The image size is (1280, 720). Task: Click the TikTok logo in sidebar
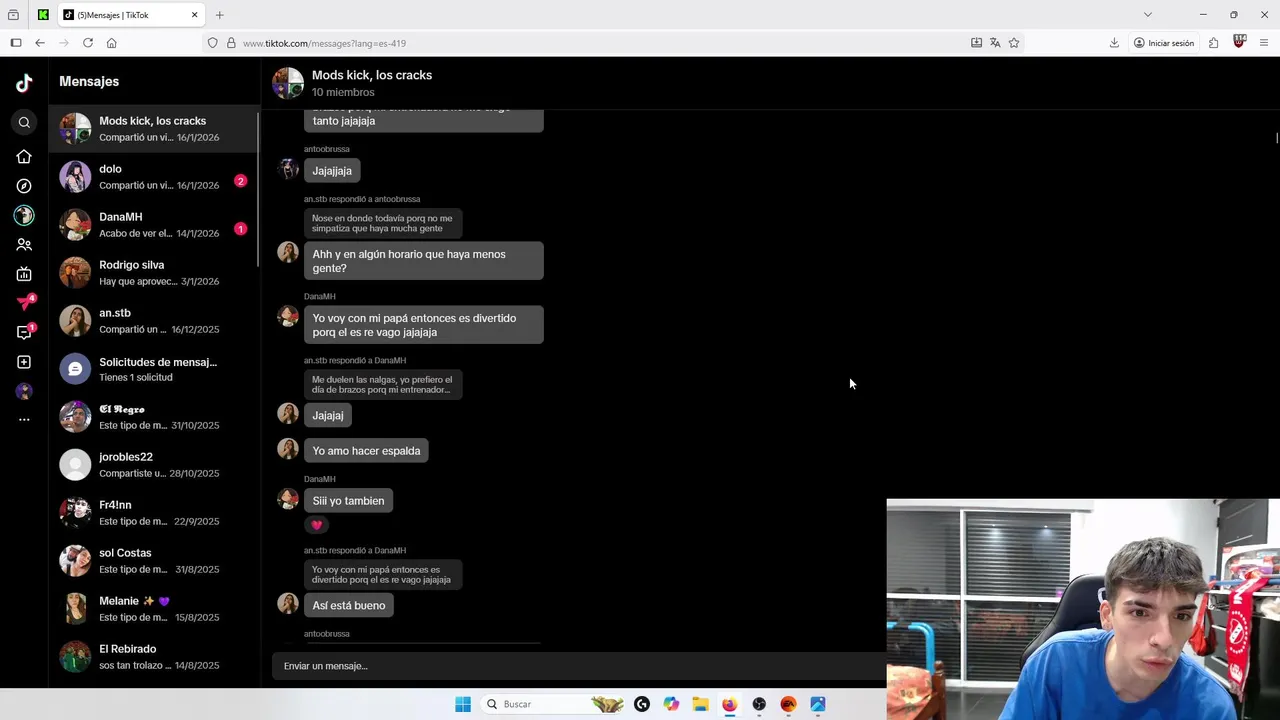tap(24, 83)
